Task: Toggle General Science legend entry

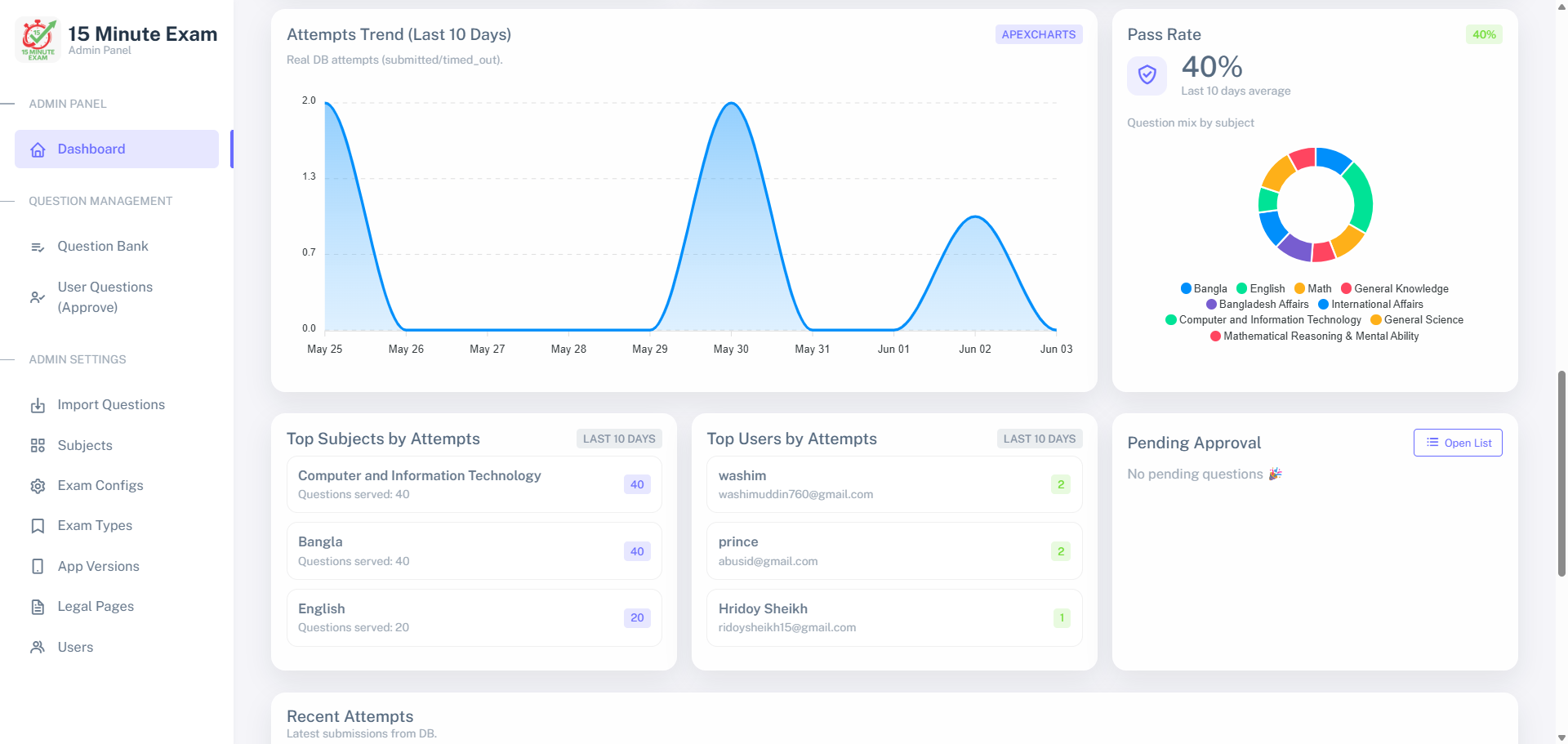Action: point(1417,320)
